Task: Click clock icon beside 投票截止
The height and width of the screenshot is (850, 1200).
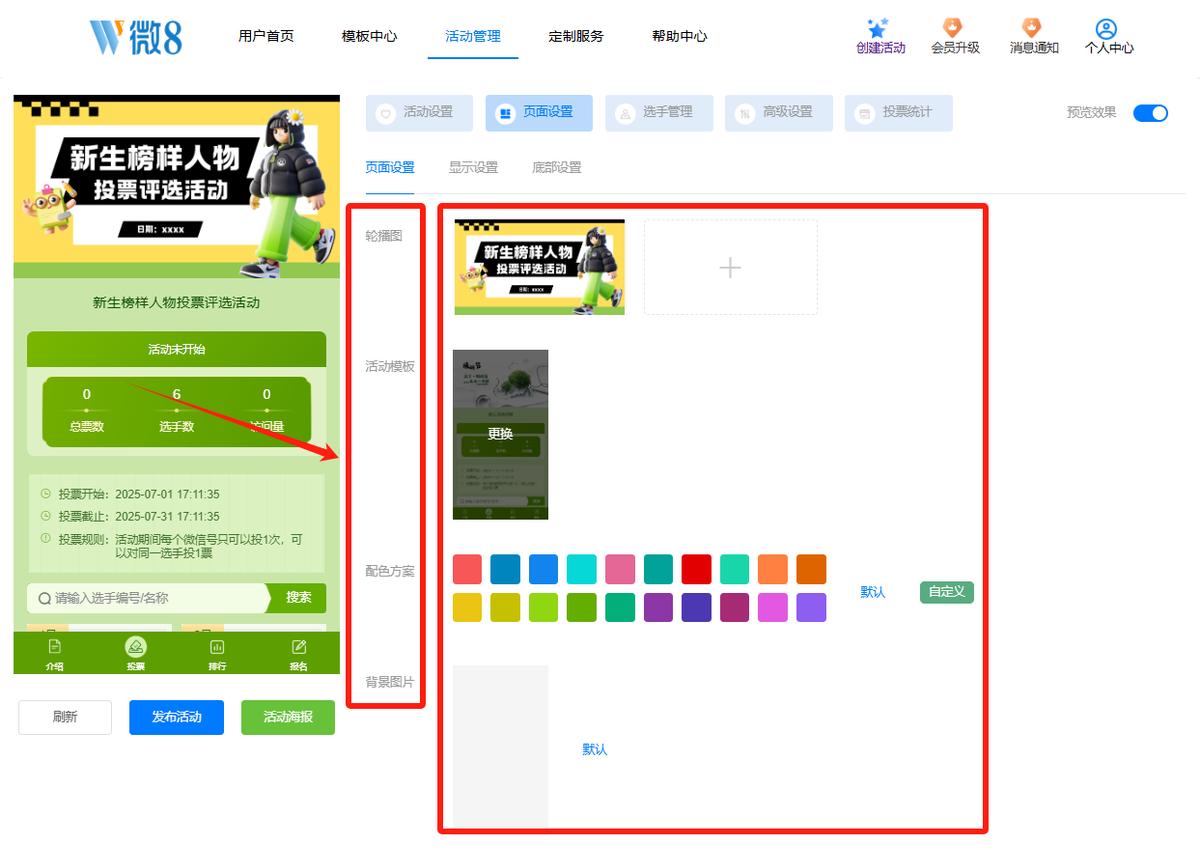Action: 45,516
